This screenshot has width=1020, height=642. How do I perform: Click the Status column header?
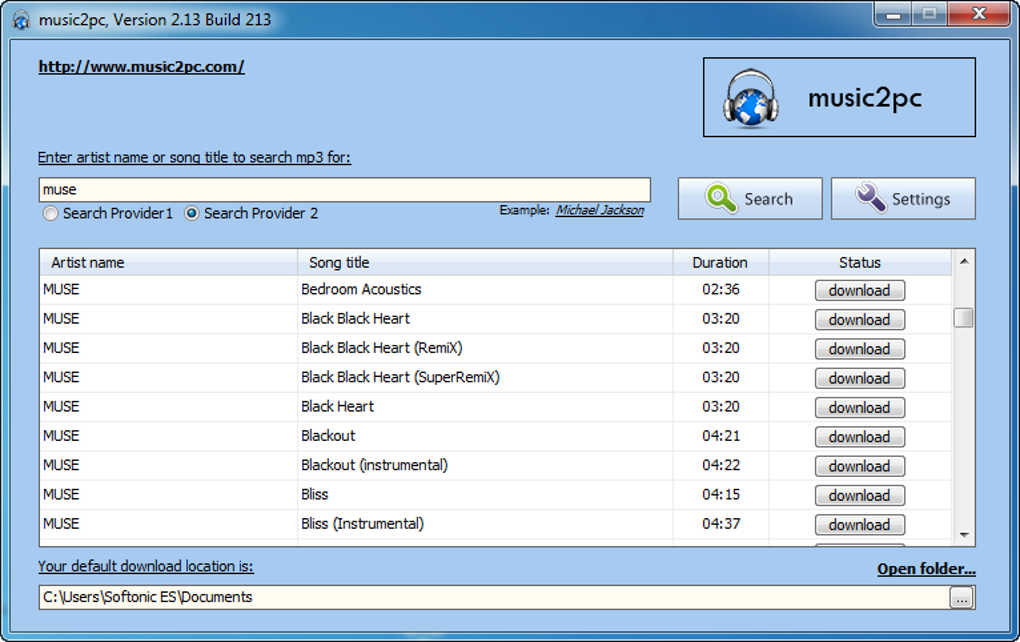coord(860,262)
